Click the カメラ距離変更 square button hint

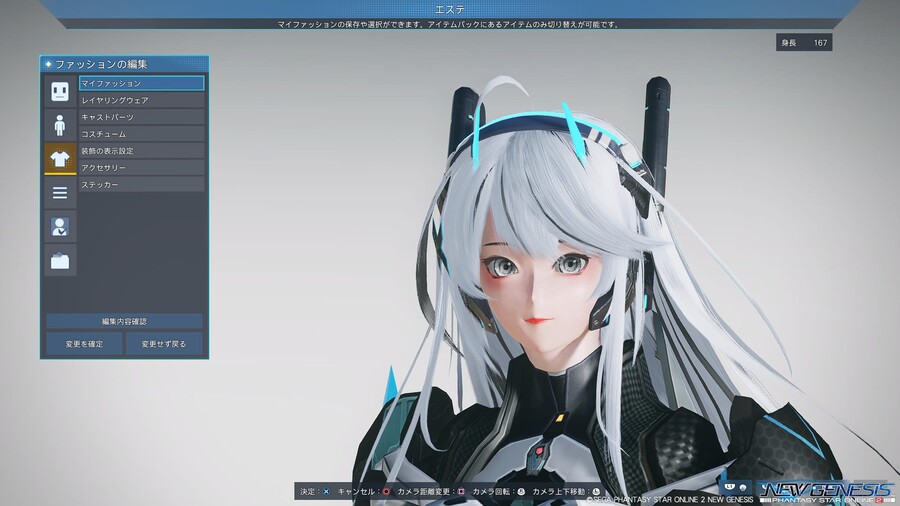(461, 492)
